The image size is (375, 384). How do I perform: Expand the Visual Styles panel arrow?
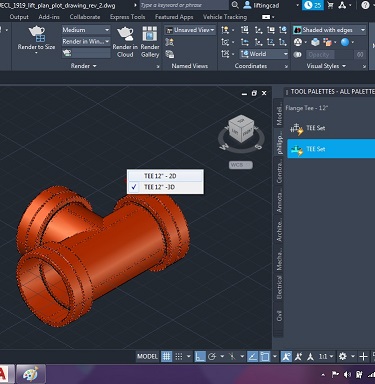[x=344, y=66]
